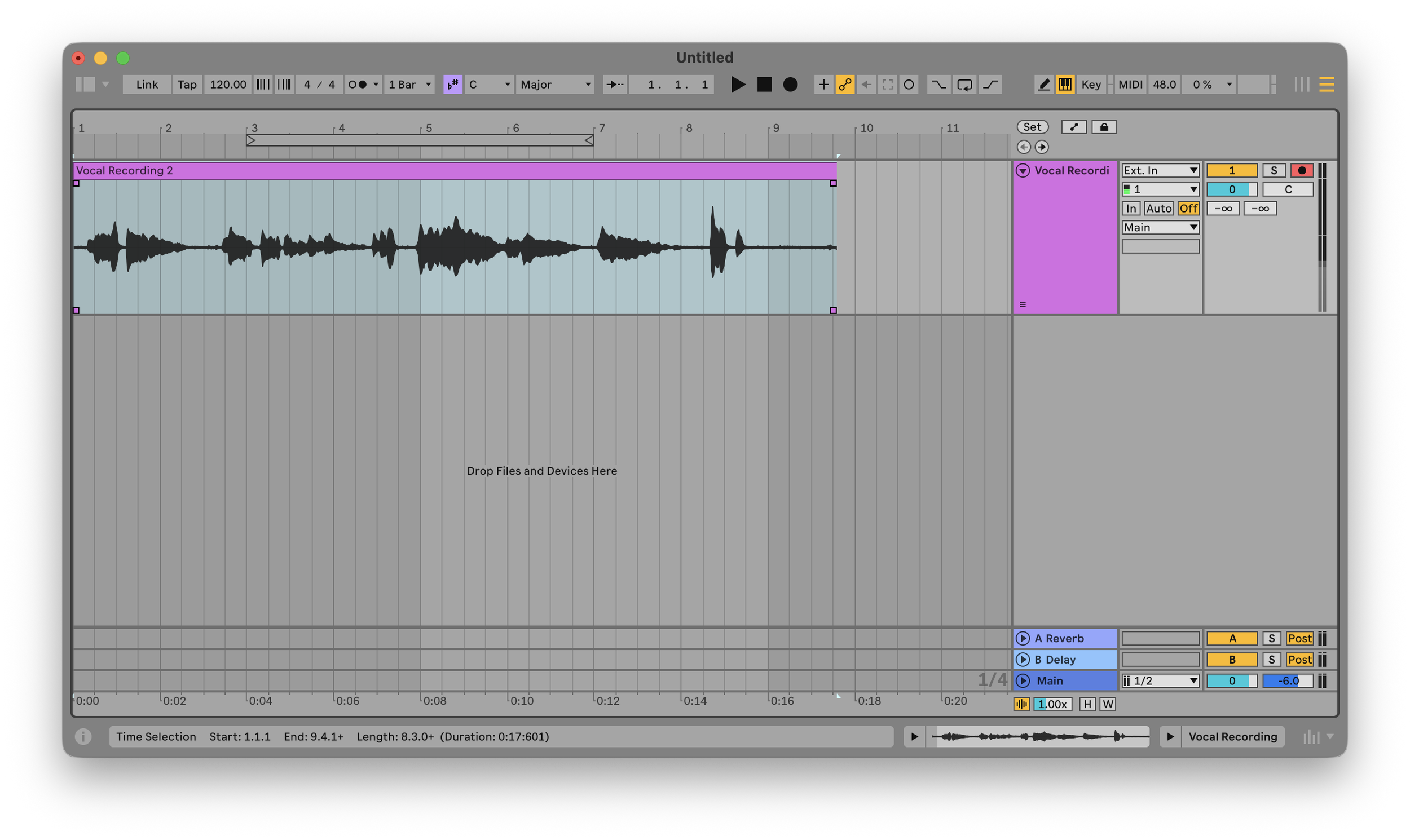This screenshot has width=1410, height=840.
Task: Toggle the A Reverb track activator A
Action: (1232, 638)
